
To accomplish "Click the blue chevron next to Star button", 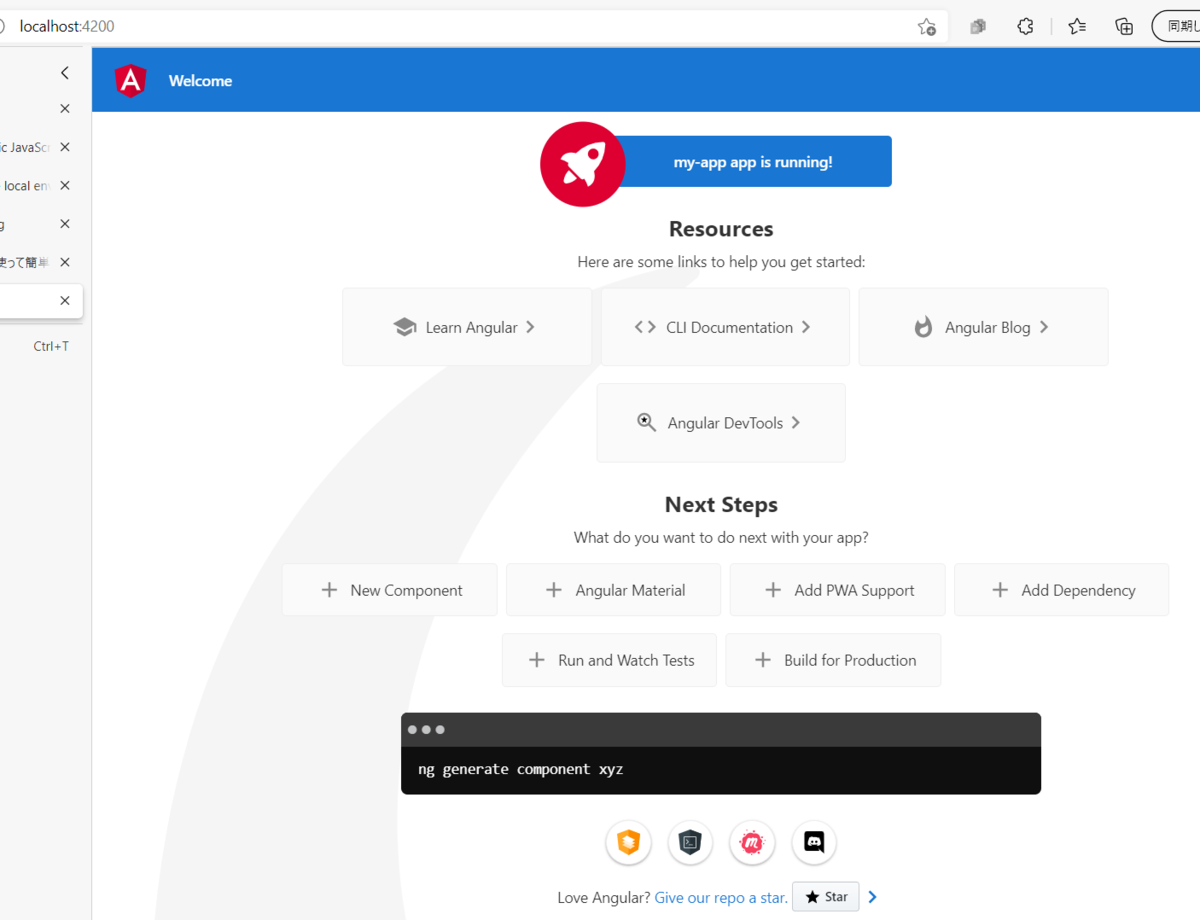I will [x=873, y=897].
